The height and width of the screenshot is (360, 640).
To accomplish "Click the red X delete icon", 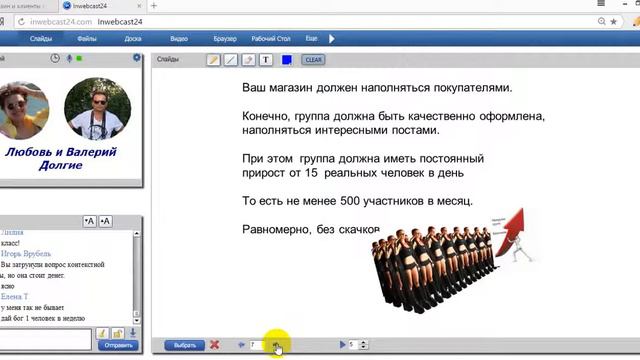I will tap(214, 345).
